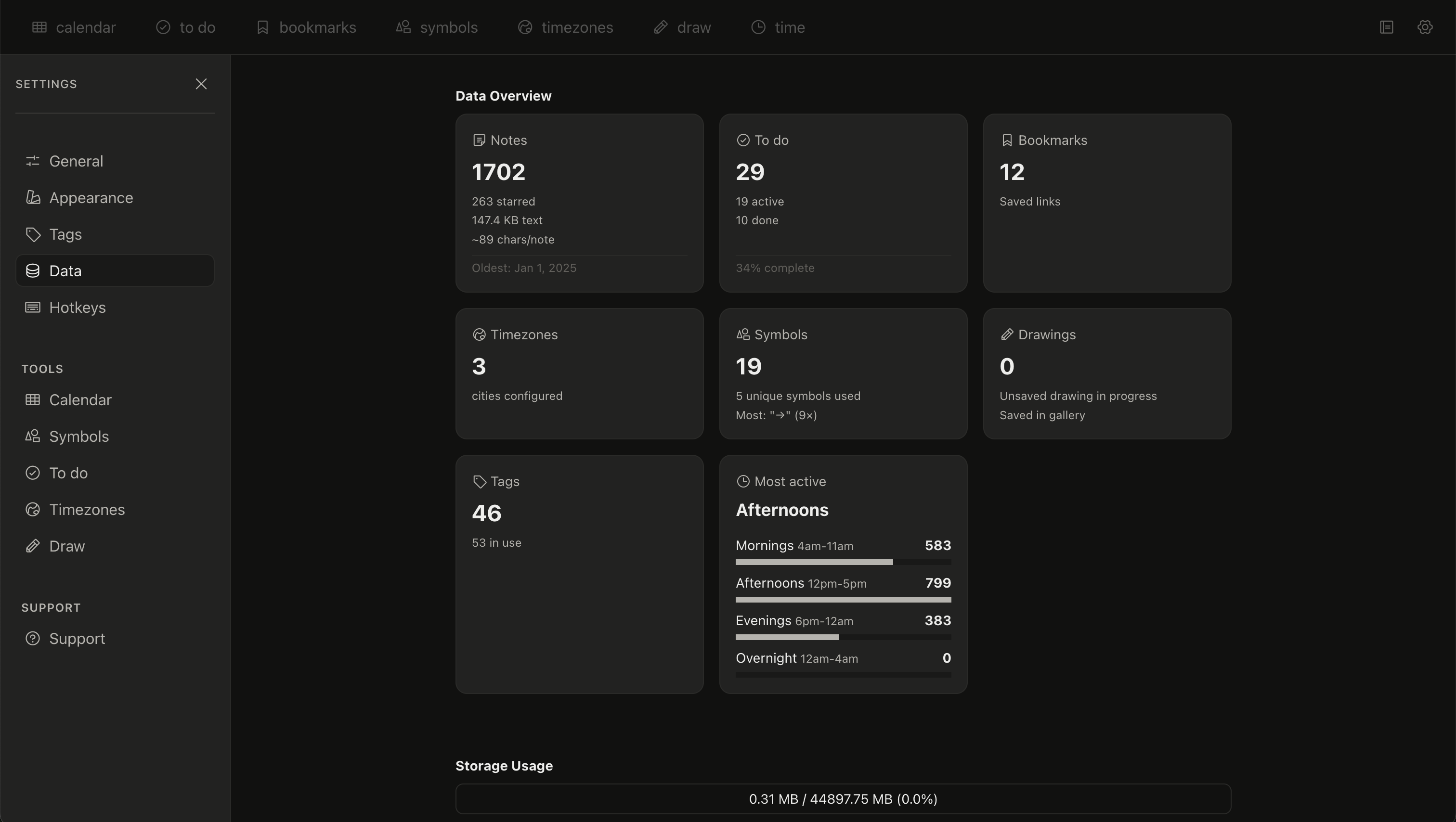Click the Bookmarks card icon
The width and height of the screenshot is (1456, 822).
1007,140
